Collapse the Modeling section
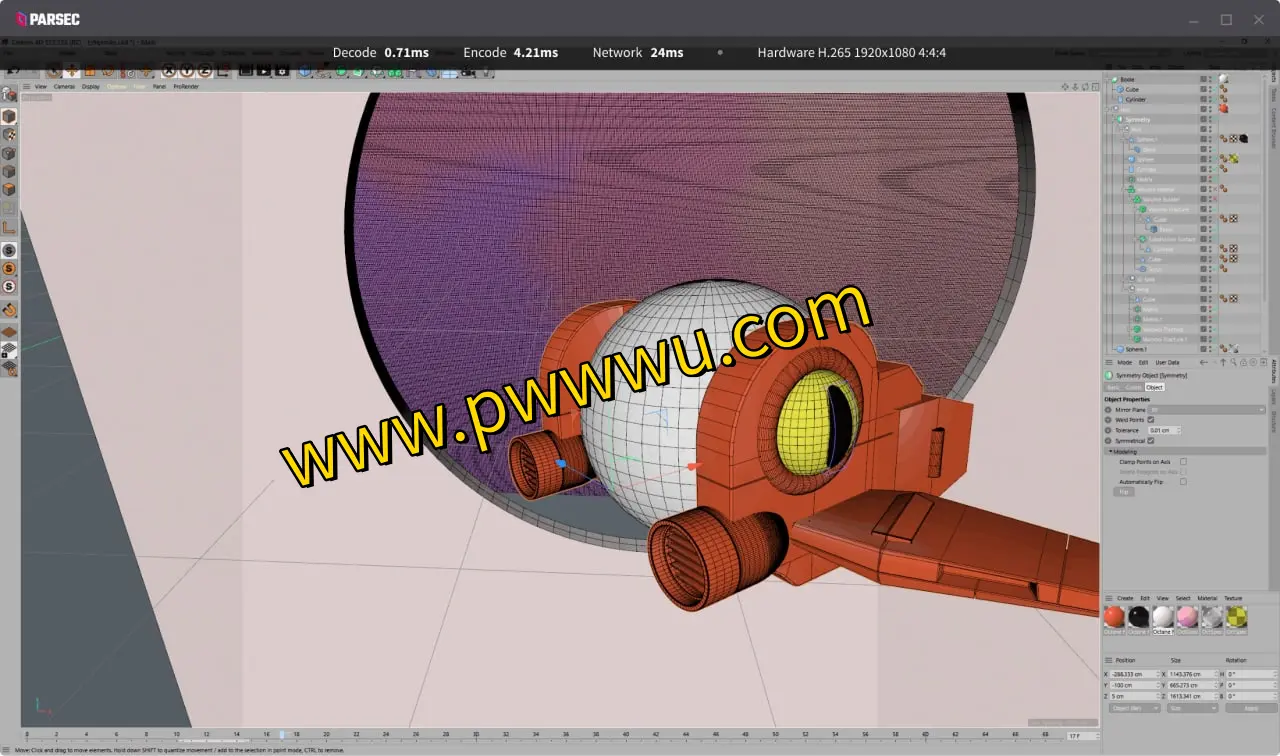 (x=1109, y=452)
